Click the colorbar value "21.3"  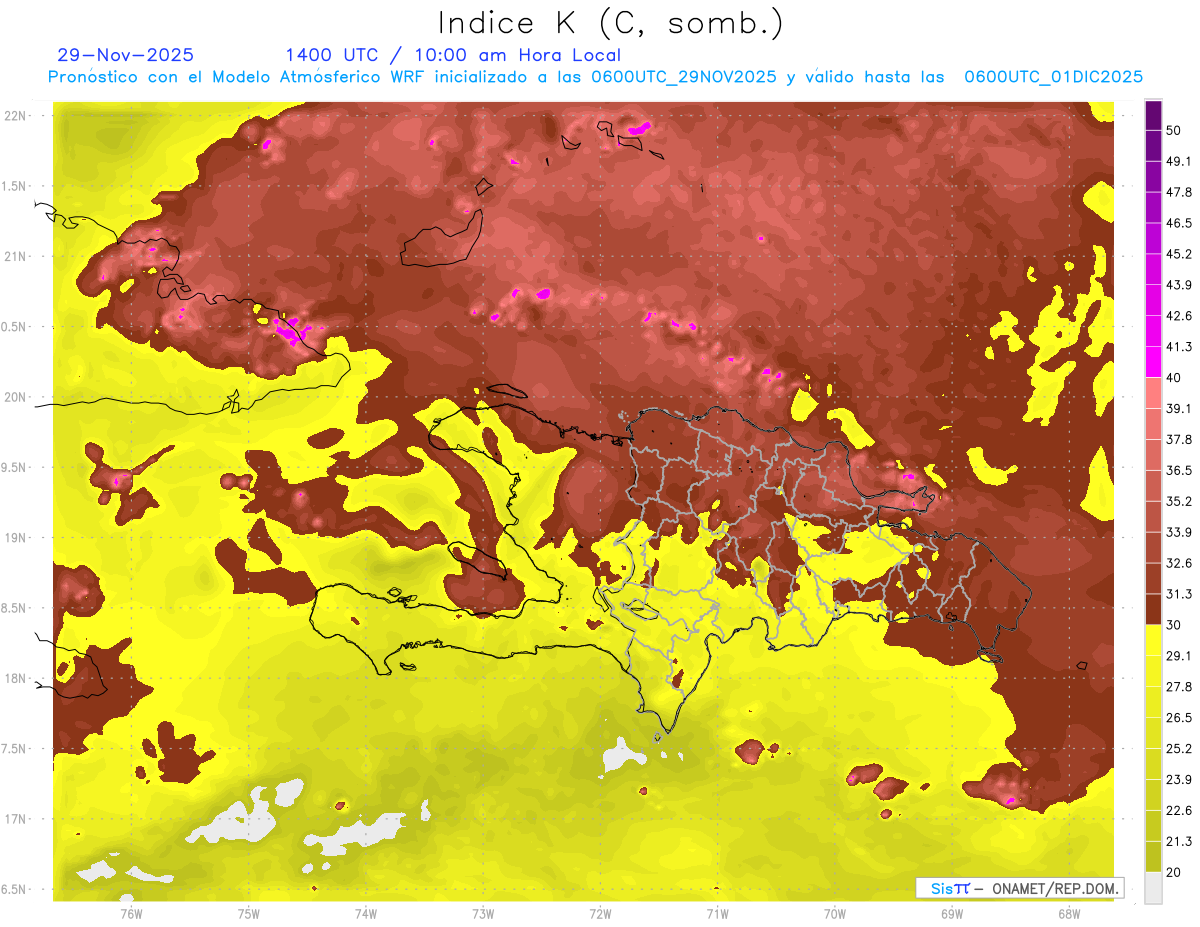pos(1179,842)
